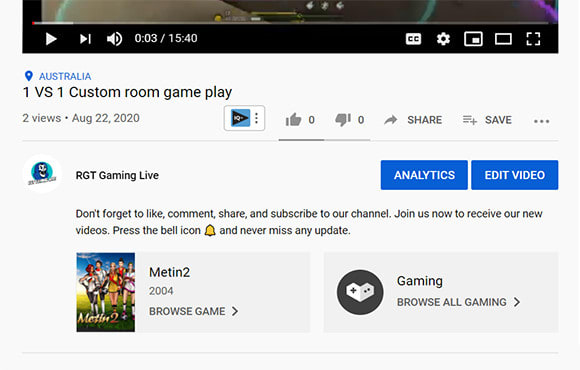
Task: Open more actions ellipsis menu
Action: 542,121
